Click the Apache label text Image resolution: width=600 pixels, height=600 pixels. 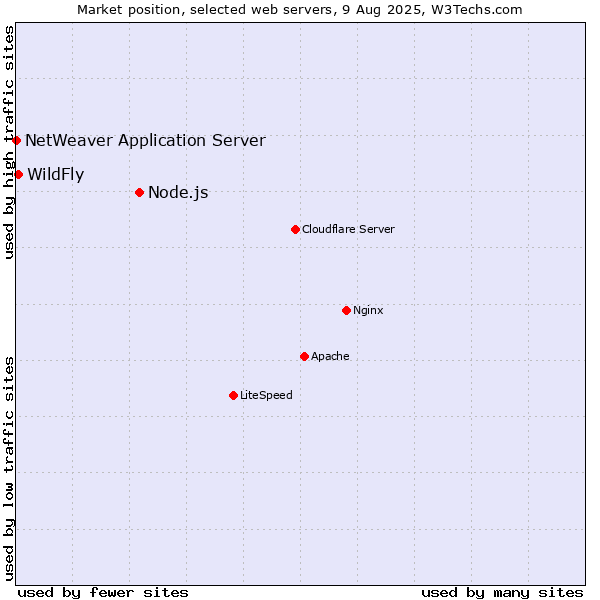click(x=330, y=356)
